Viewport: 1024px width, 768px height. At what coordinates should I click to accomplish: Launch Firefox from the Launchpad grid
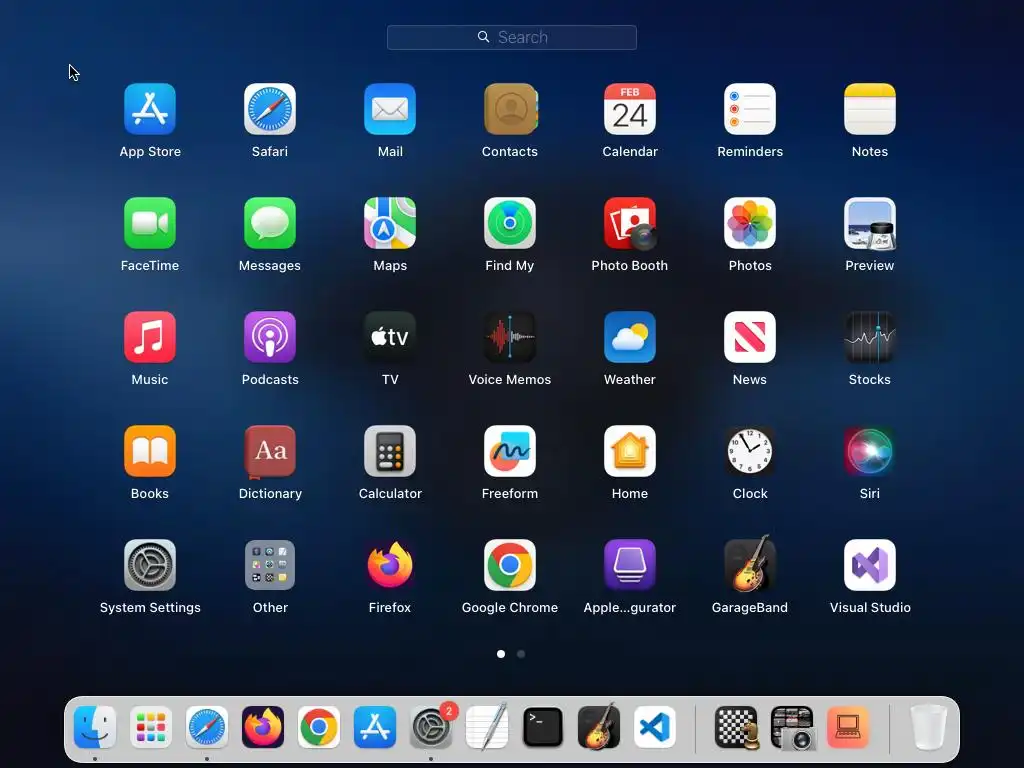point(390,565)
